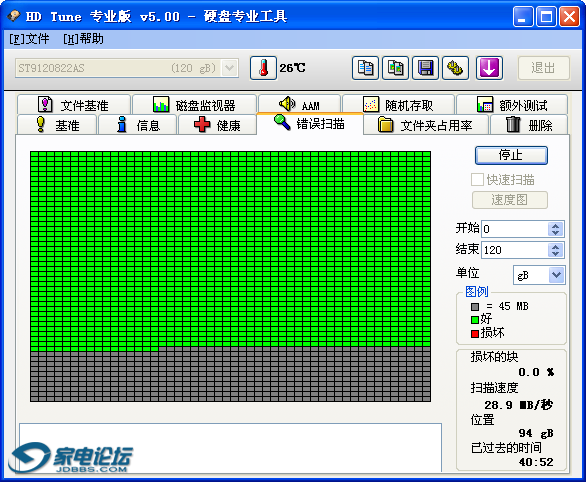Open the 单位 gB unit dropdown
Image resolution: width=586 pixels, height=482 pixels.
556,275
